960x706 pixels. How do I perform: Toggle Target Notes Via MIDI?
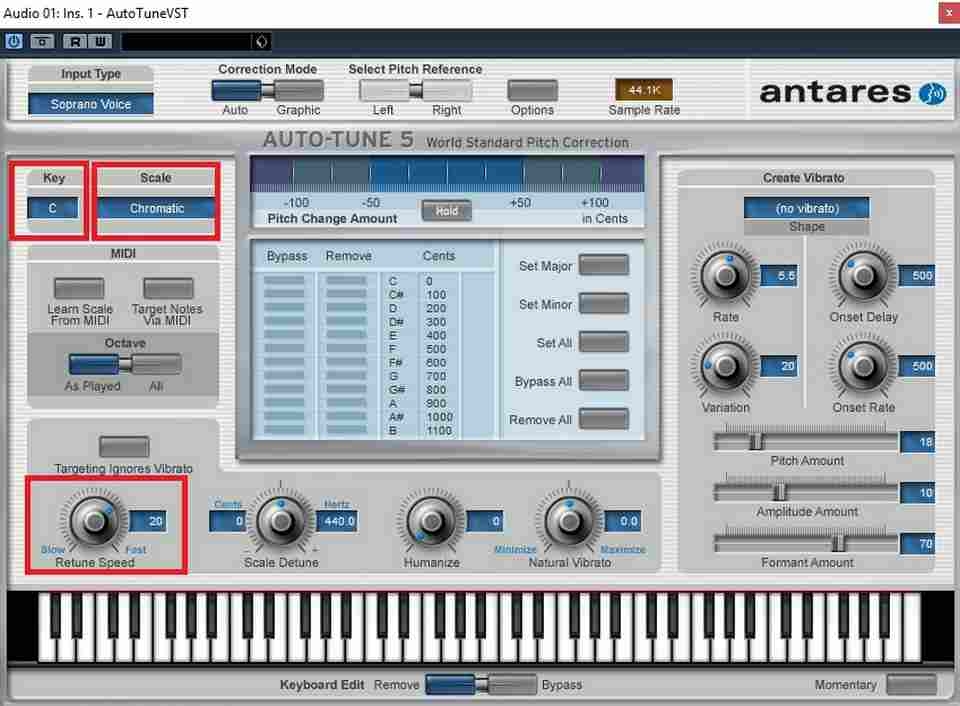168,288
